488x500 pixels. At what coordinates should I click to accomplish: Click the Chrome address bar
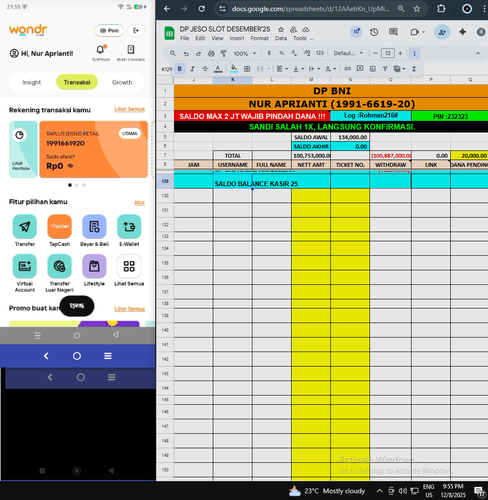[x=310, y=9]
